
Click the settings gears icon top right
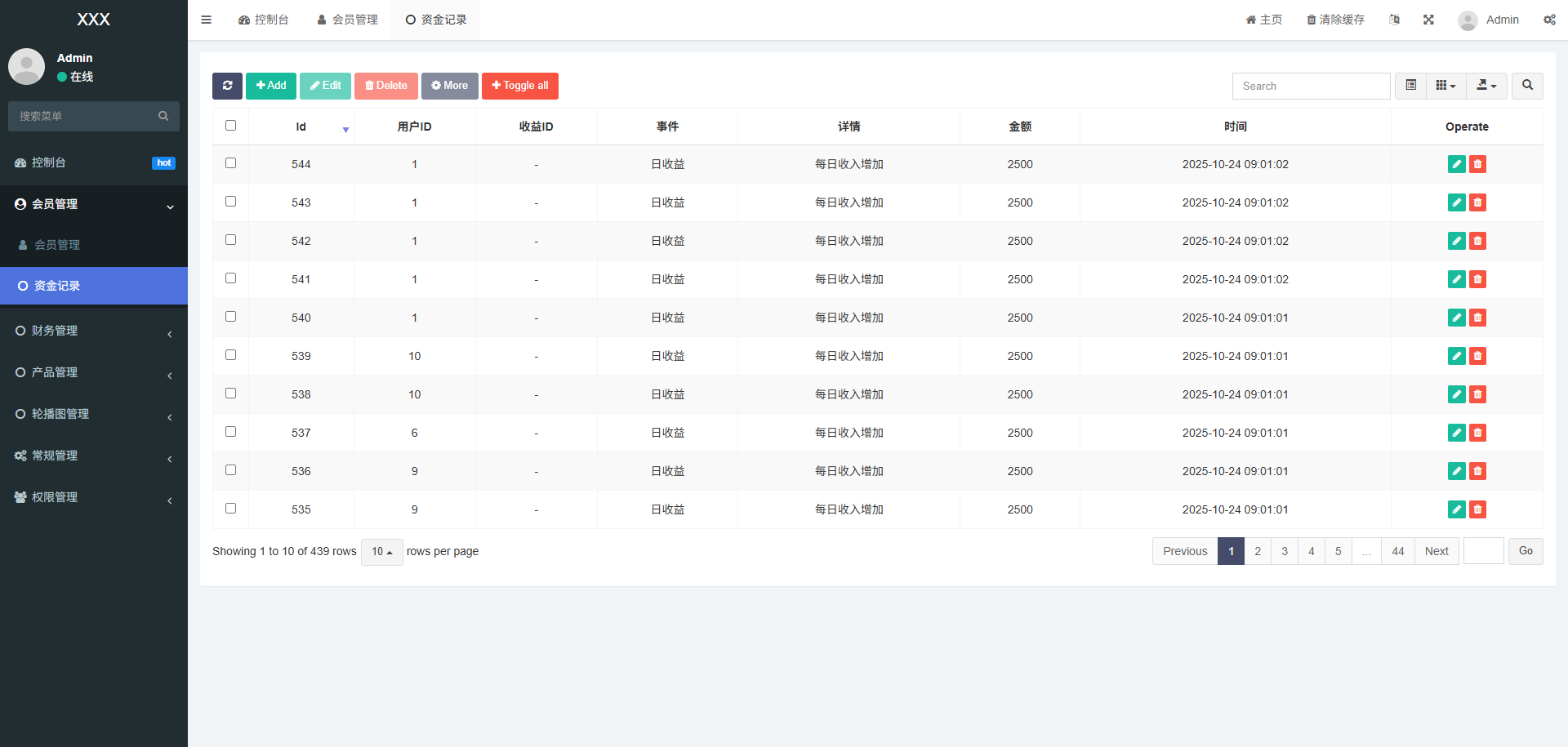(x=1548, y=20)
